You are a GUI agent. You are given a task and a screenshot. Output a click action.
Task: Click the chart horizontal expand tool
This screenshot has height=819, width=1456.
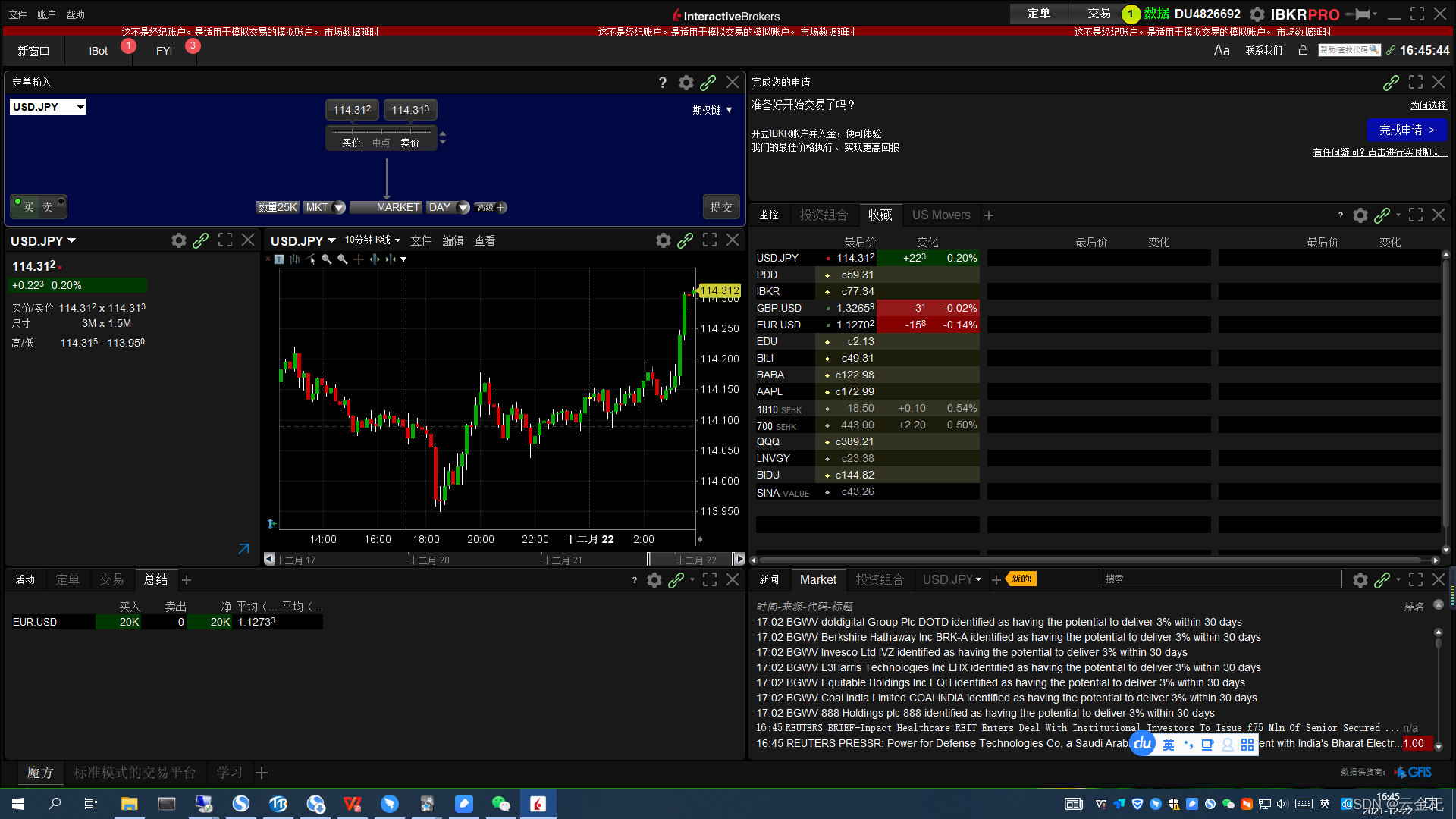375,259
